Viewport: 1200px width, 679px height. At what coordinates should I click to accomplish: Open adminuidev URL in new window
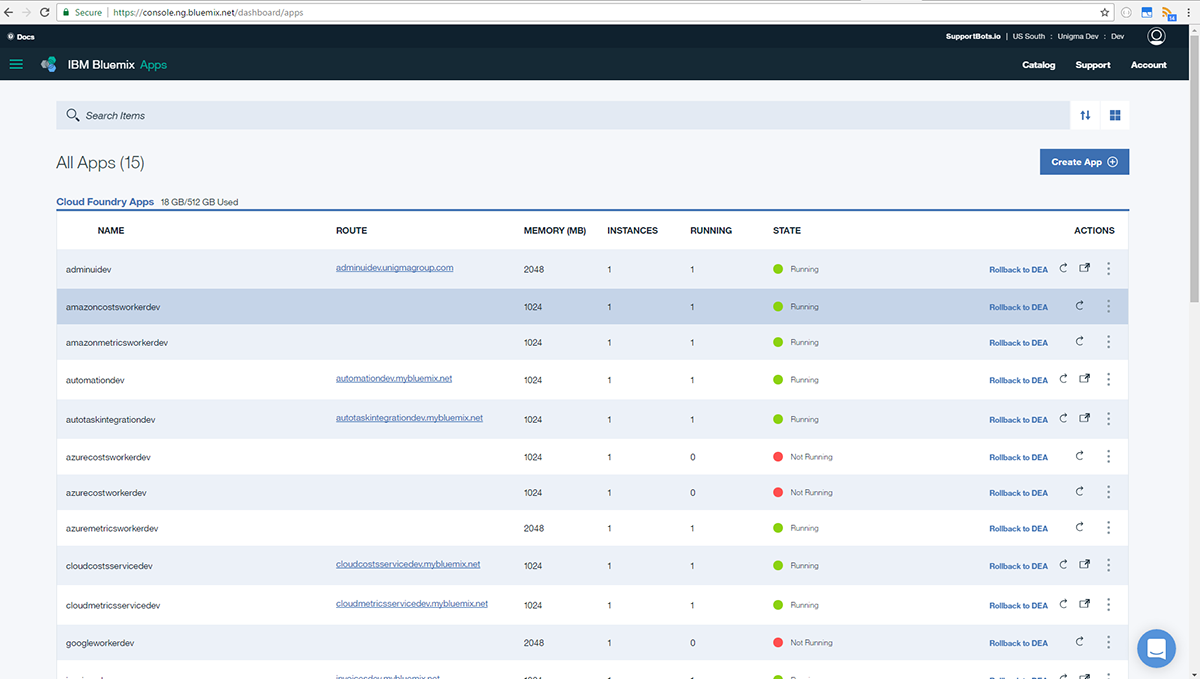[x=1085, y=268]
